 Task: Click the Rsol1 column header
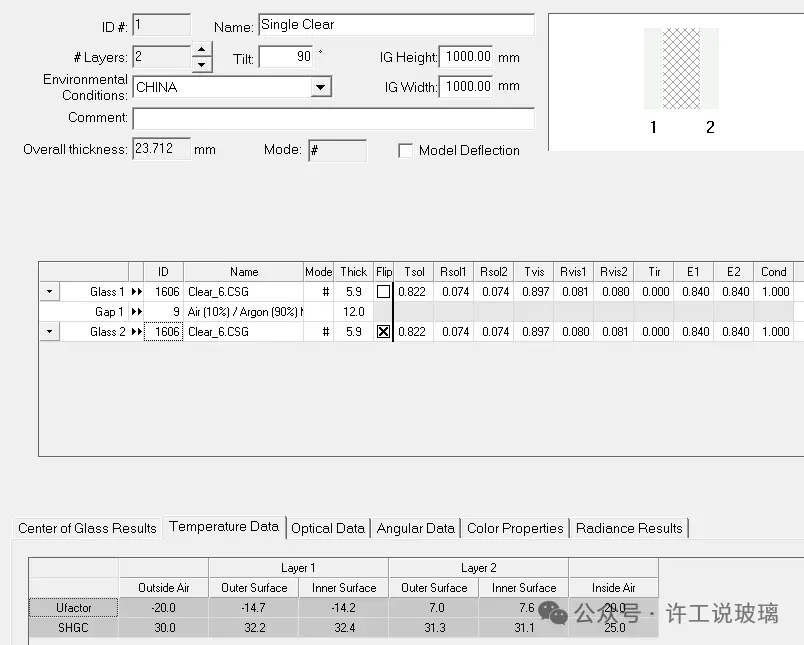[454, 272]
